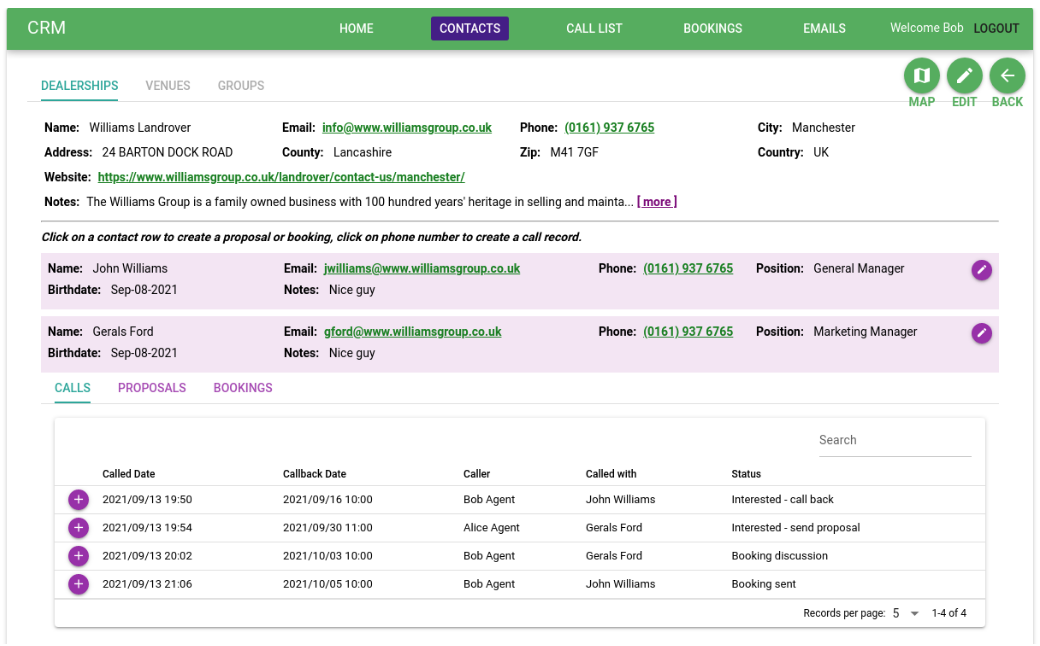Open the EMAILS section from the navigation bar
The width and height of the screenshot is (1040, 646).
(x=824, y=28)
